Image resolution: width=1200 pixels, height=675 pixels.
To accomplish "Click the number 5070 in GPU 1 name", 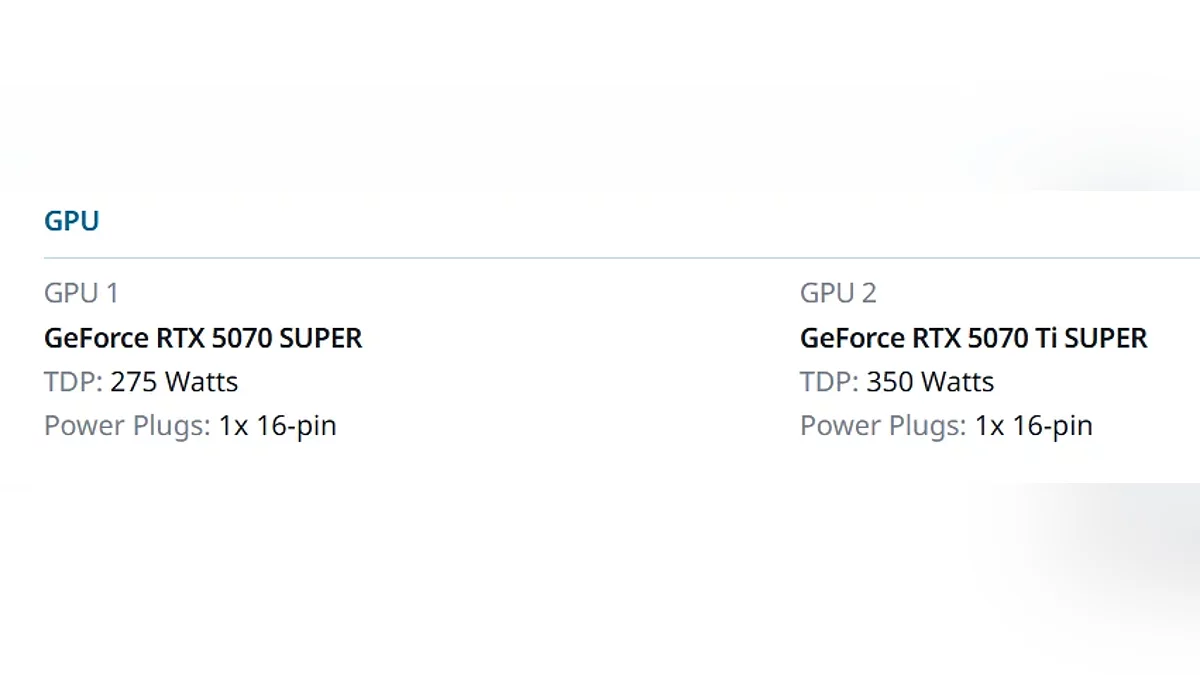I will click(241, 338).
